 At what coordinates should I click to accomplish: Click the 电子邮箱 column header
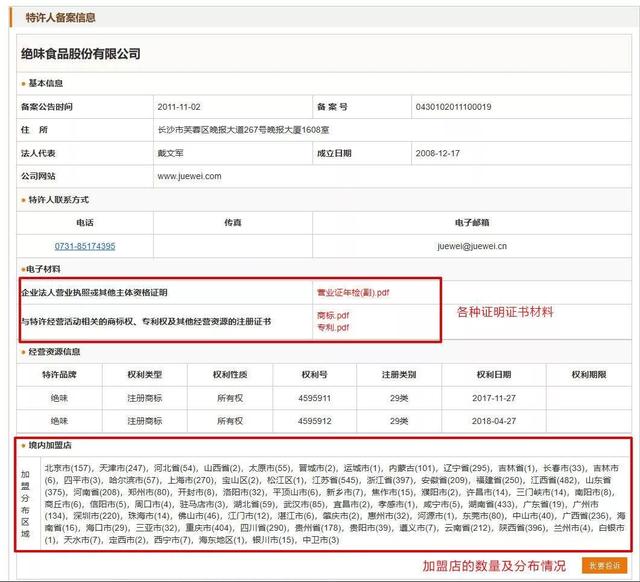tap(472, 222)
